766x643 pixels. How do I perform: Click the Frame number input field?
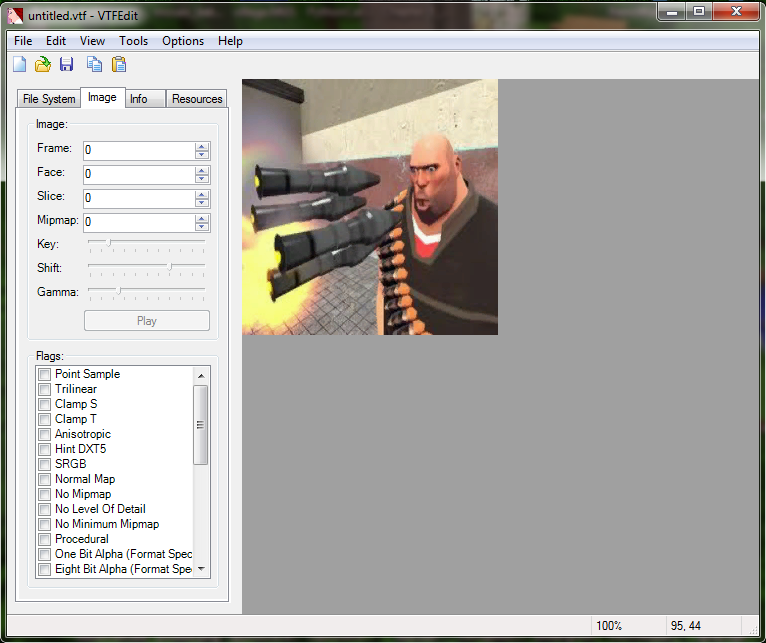point(139,150)
